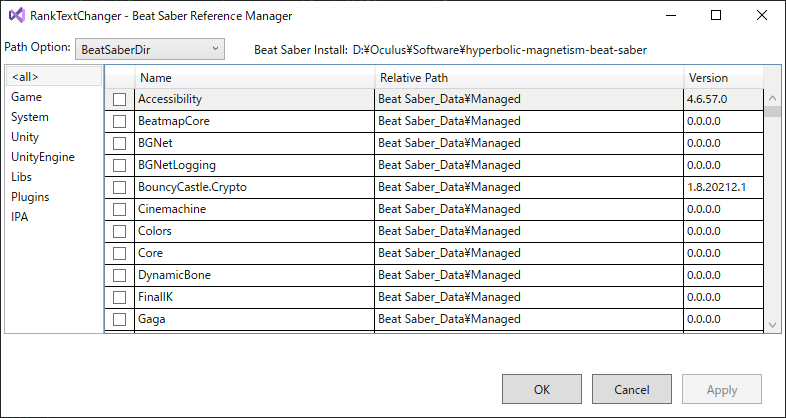786x418 pixels.
Task: Show the UnityEngine category
Action: point(42,157)
